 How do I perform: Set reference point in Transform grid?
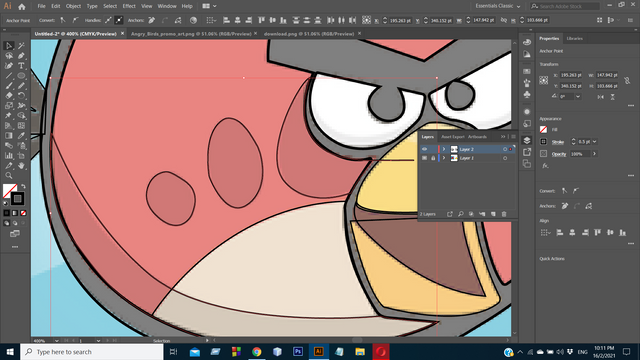tap(544, 80)
